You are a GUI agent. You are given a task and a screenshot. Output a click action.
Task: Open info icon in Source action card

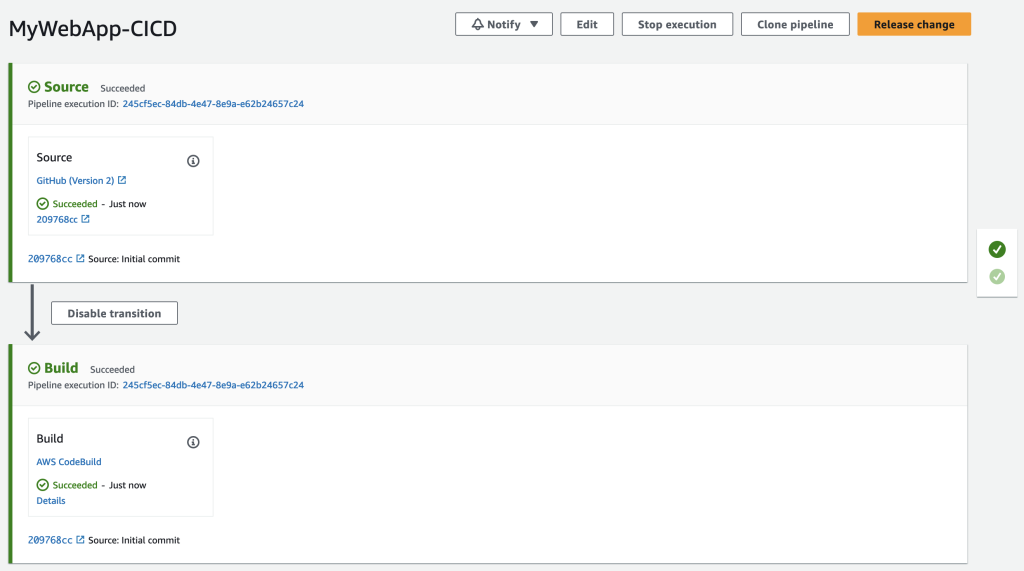click(193, 161)
